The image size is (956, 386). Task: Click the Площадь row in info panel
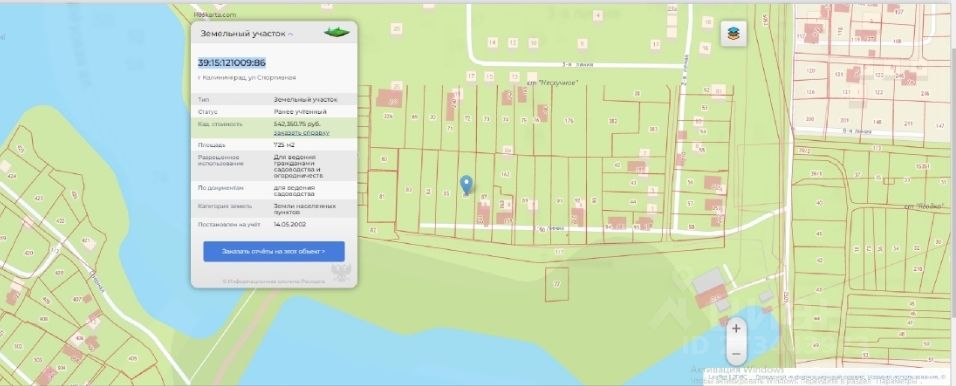tap(274, 145)
